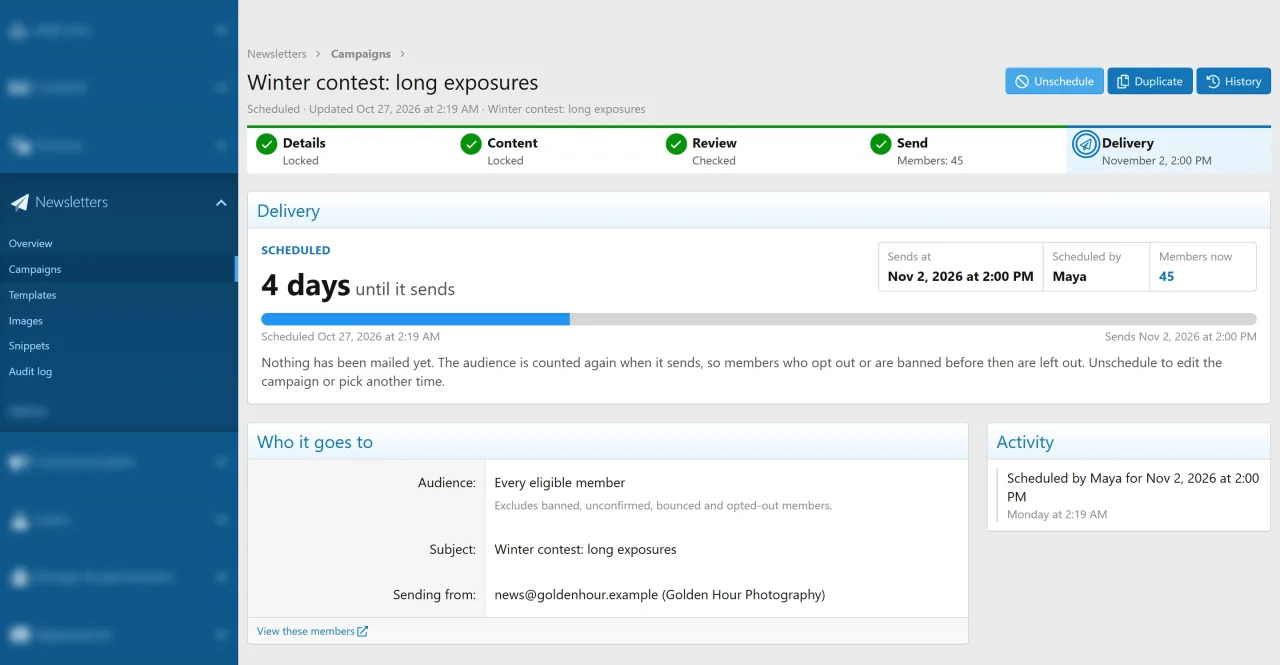The height and width of the screenshot is (665, 1280).
Task: Click the "Excludes banned, unconfirmed" audience note
Action: point(663,506)
